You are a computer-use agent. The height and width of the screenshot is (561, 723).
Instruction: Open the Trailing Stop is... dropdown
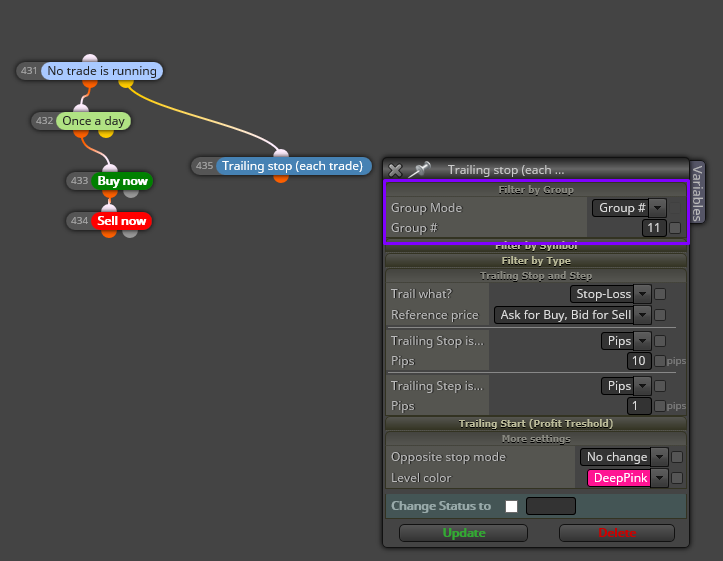tap(626, 341)
